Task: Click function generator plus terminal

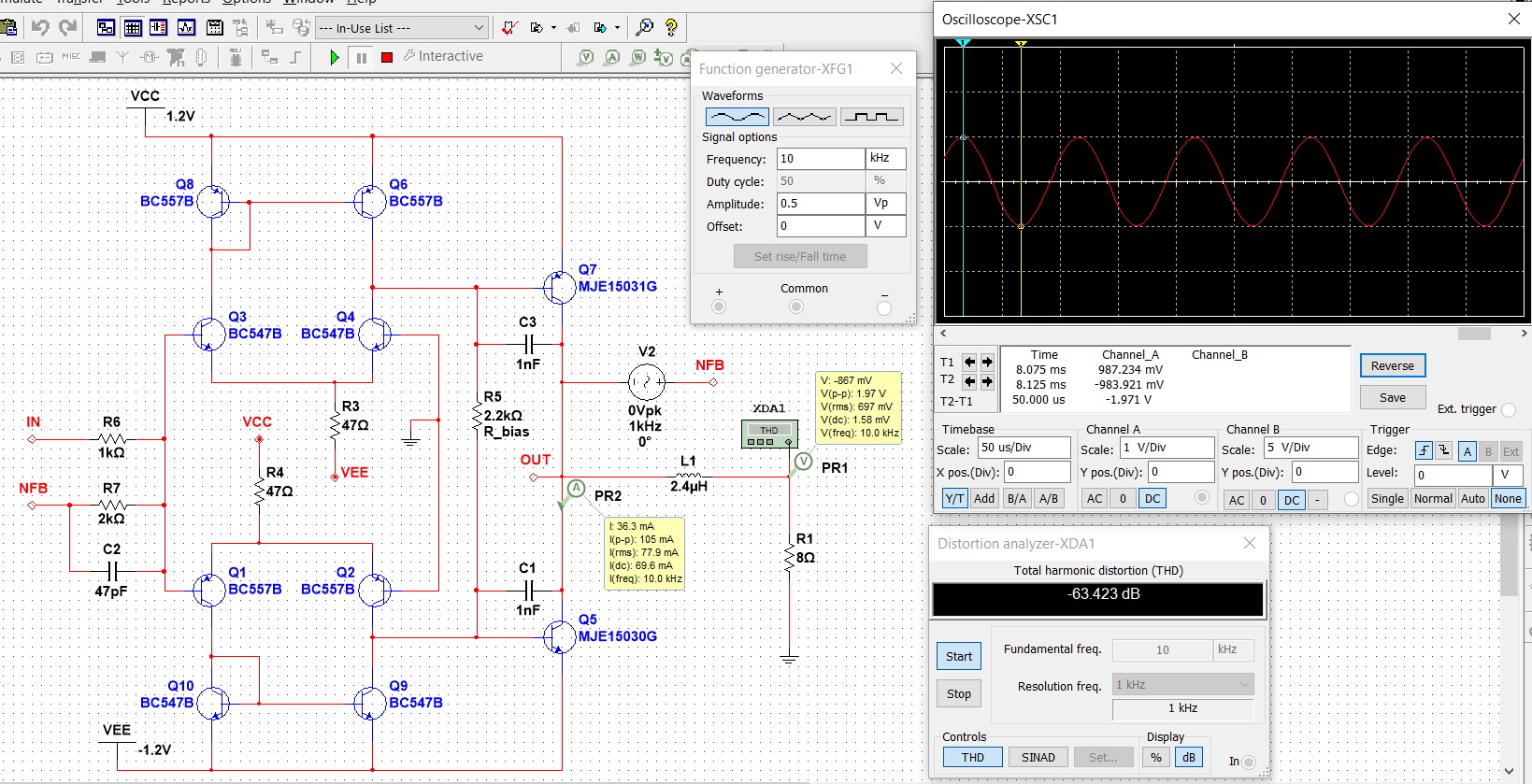Action: tap(719, 307)
